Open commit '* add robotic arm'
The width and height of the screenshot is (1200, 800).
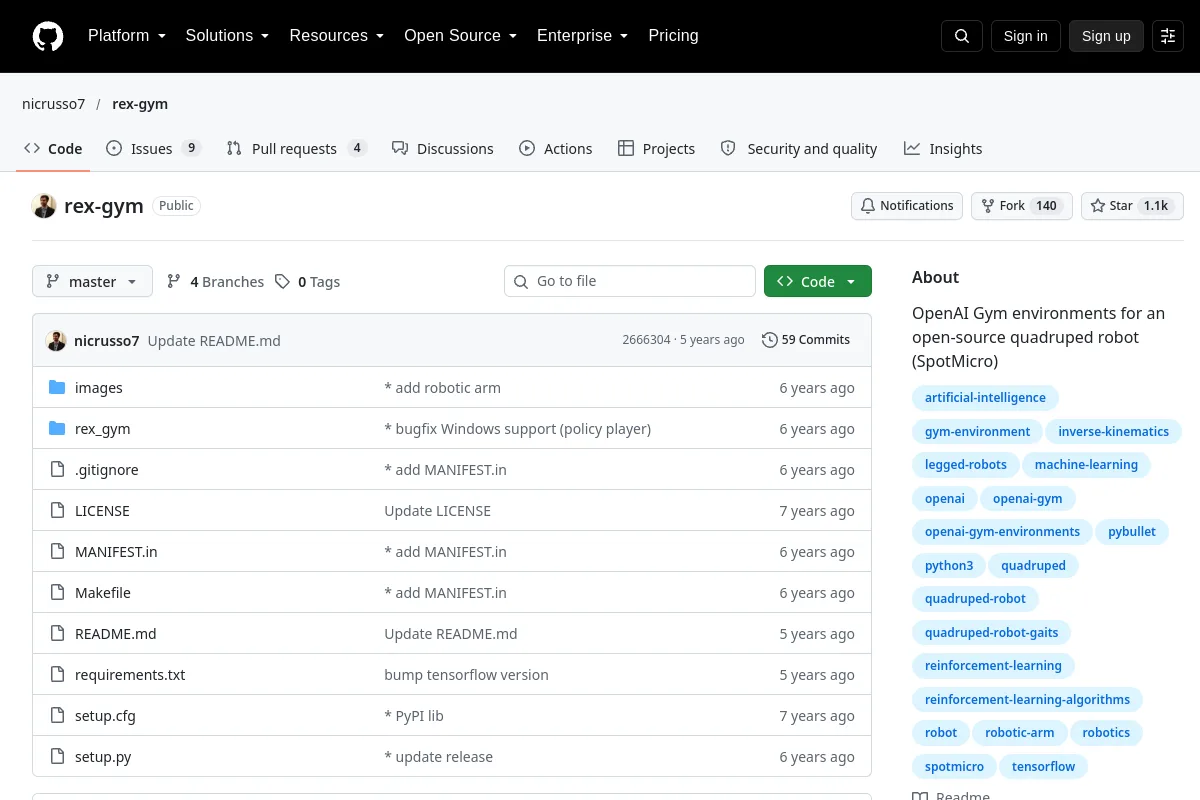tap(442, 388)
